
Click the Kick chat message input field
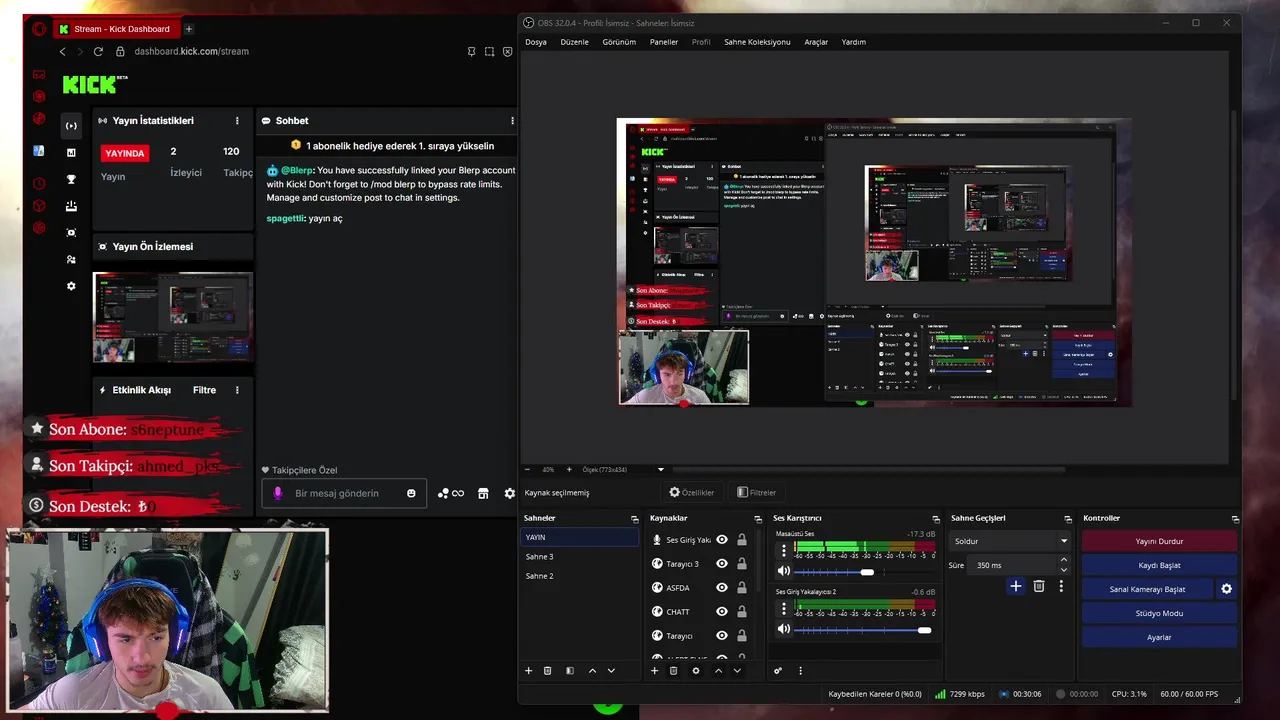coord(345,493)
